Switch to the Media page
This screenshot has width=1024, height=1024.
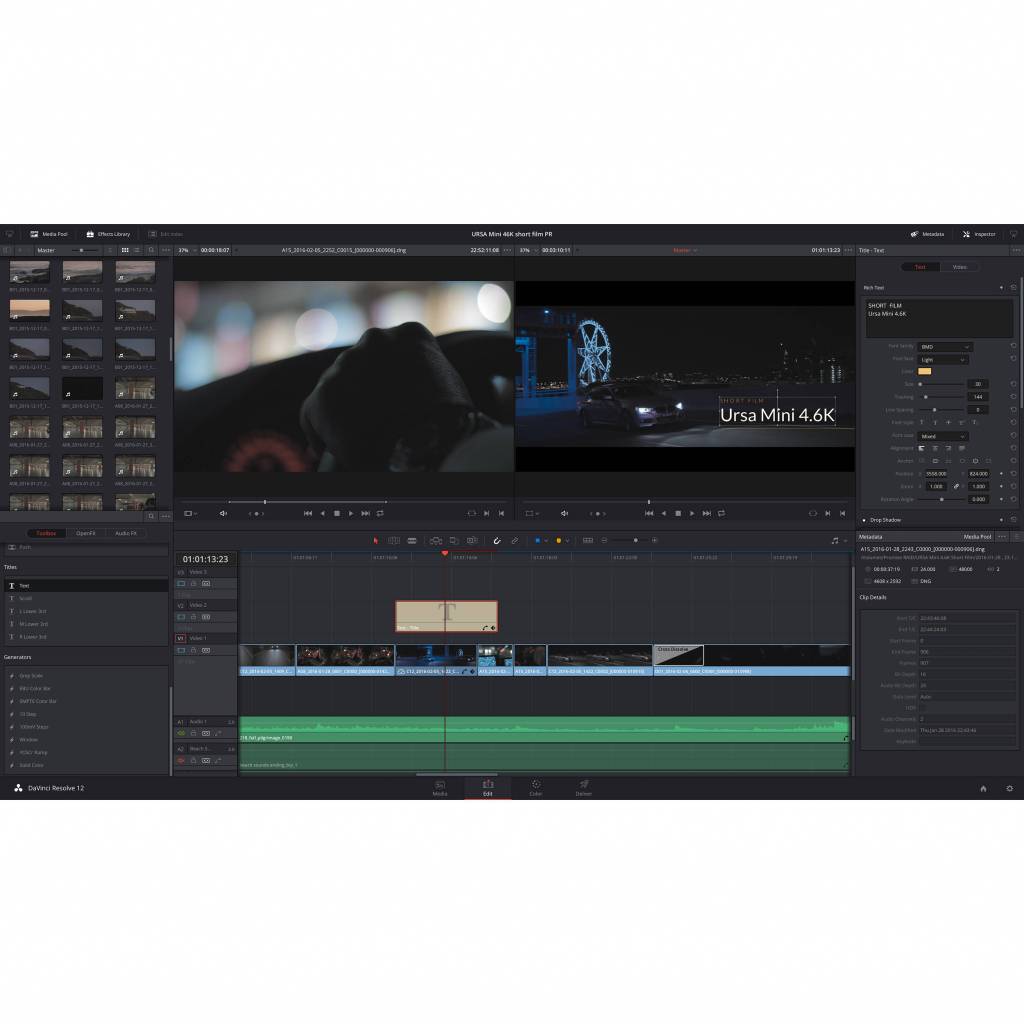click(x=440, y=788)
